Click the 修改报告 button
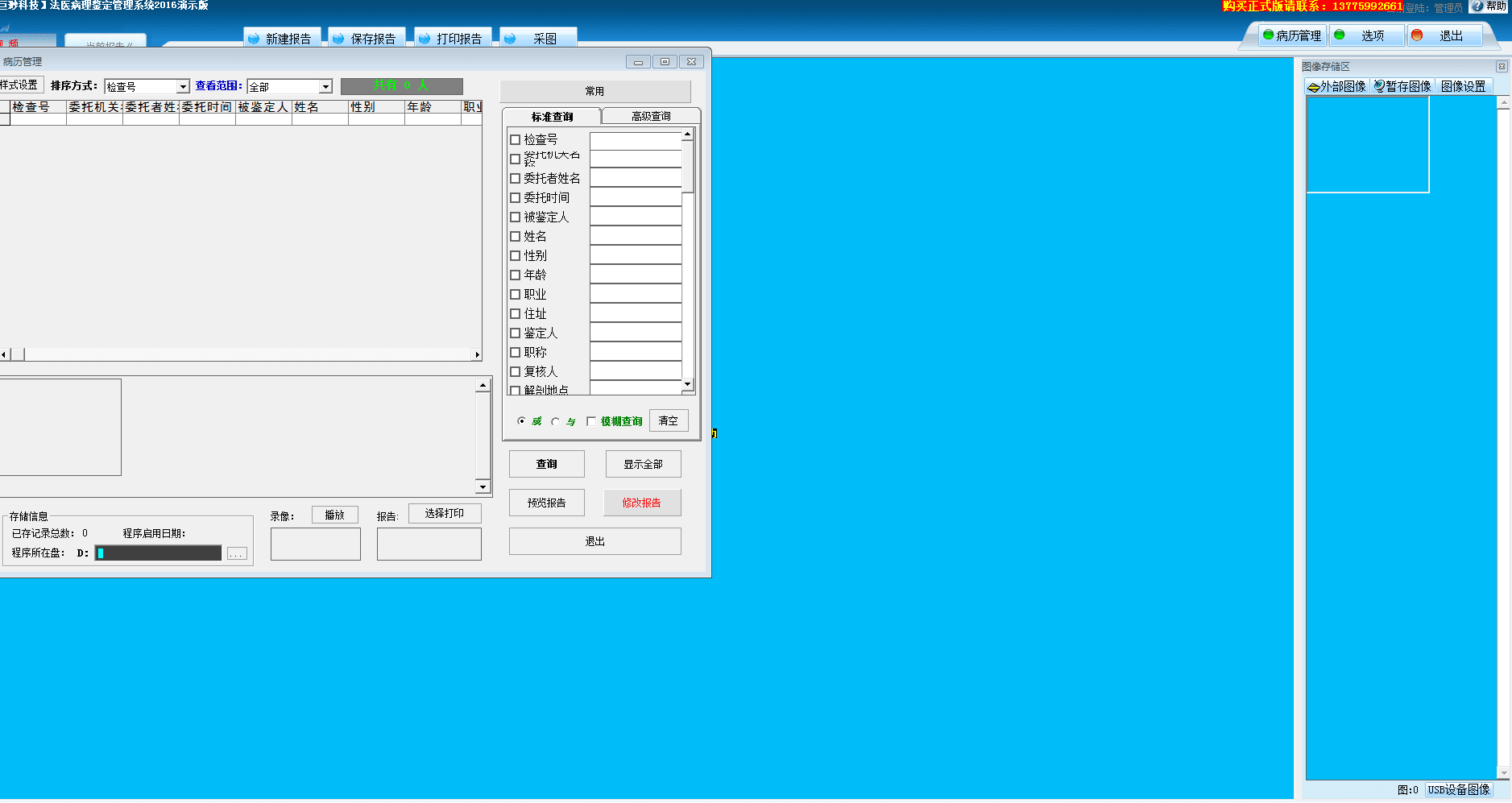Viewport: 1512px width, 803px height. pyautogui.click(x=642, y=503)
